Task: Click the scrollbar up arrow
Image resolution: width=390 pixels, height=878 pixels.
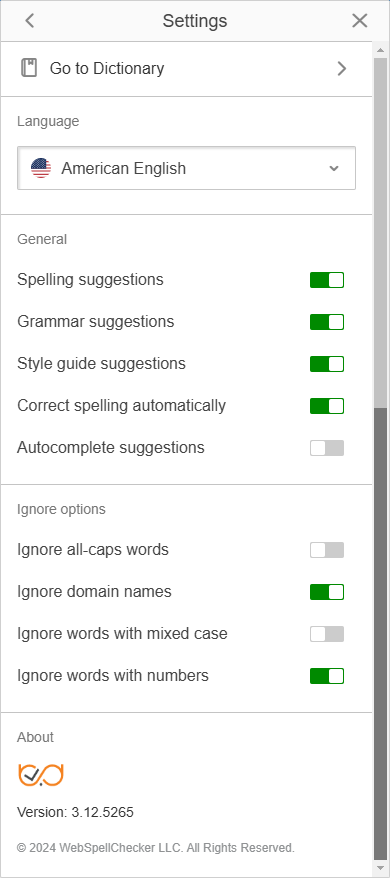Action: coord(380,50)
